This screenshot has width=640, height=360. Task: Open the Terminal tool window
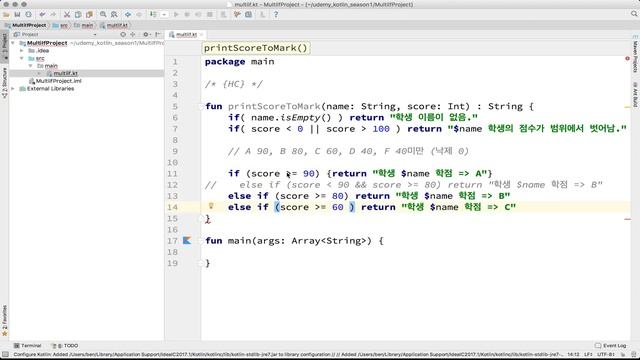click(27, 345)
